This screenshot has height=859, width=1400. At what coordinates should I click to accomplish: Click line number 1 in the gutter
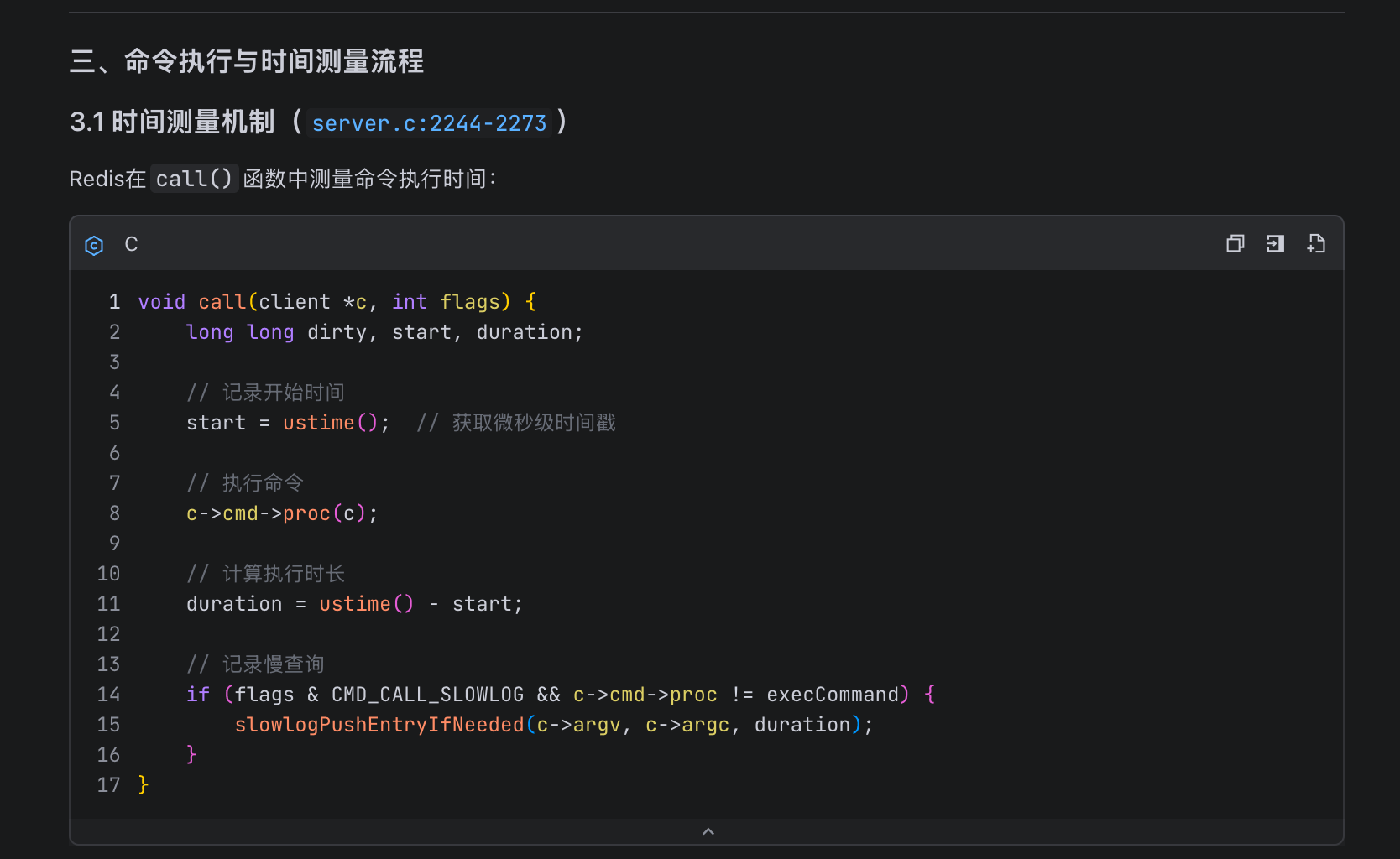pos(114,302)
